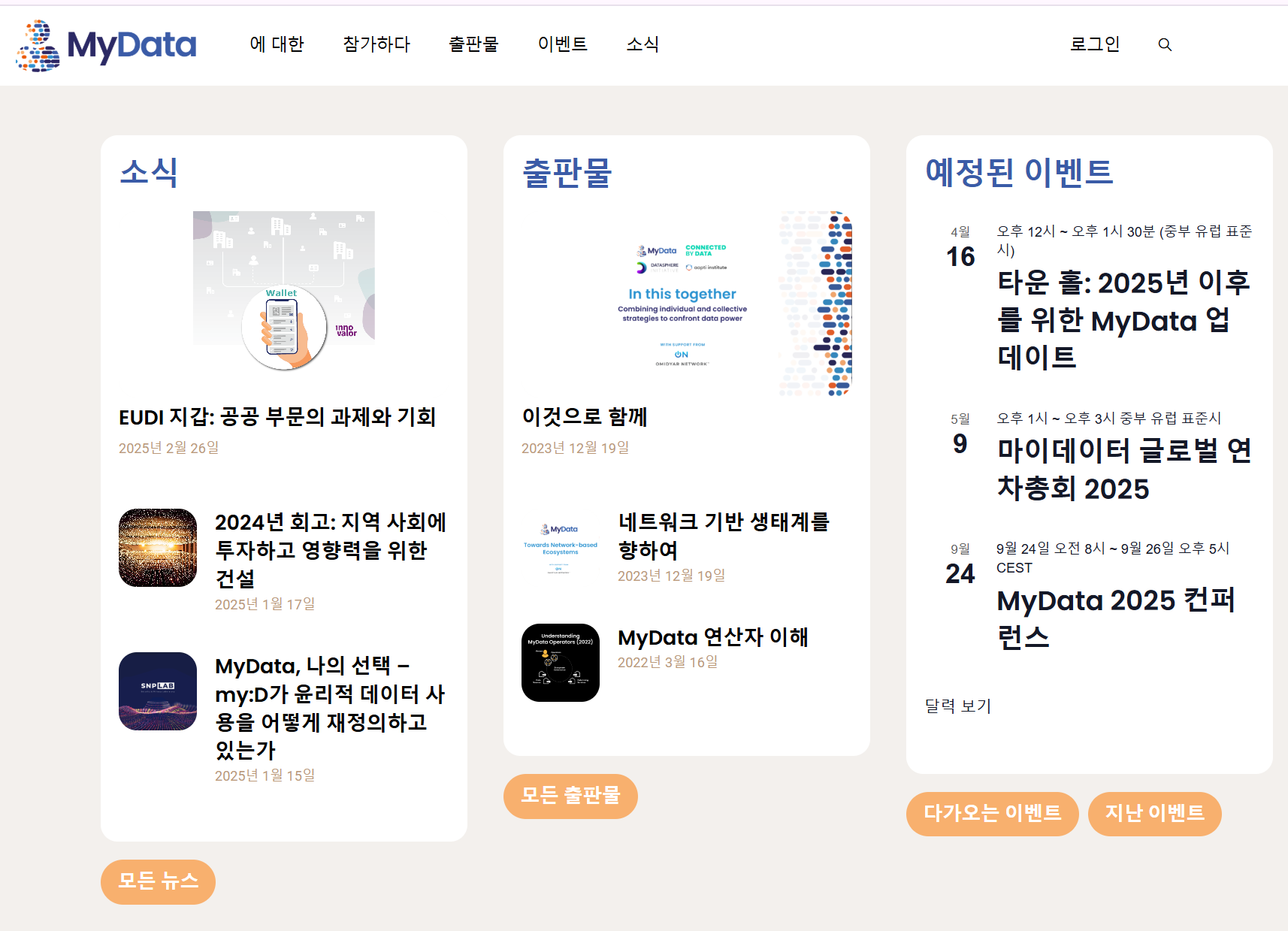Viewport: 1288px width, 931px height.
Task: Click the '모든 출판물' button
Action: (570, 796)
